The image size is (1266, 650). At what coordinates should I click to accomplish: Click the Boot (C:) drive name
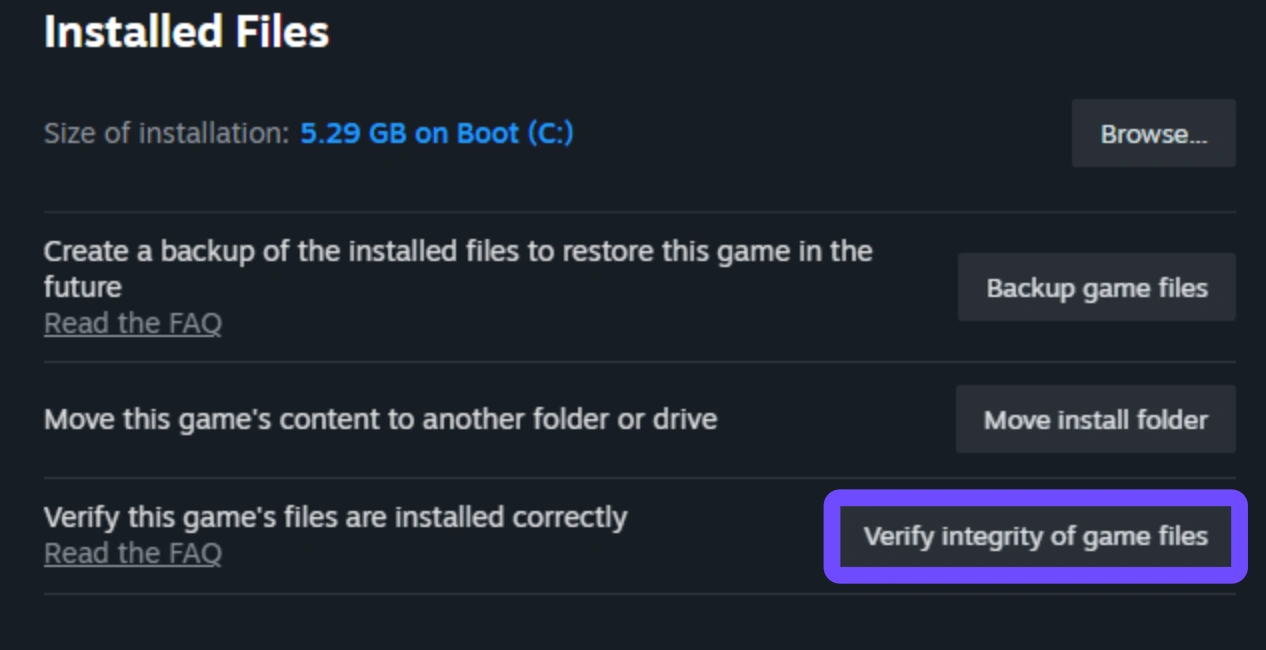(x=515, y=134)
